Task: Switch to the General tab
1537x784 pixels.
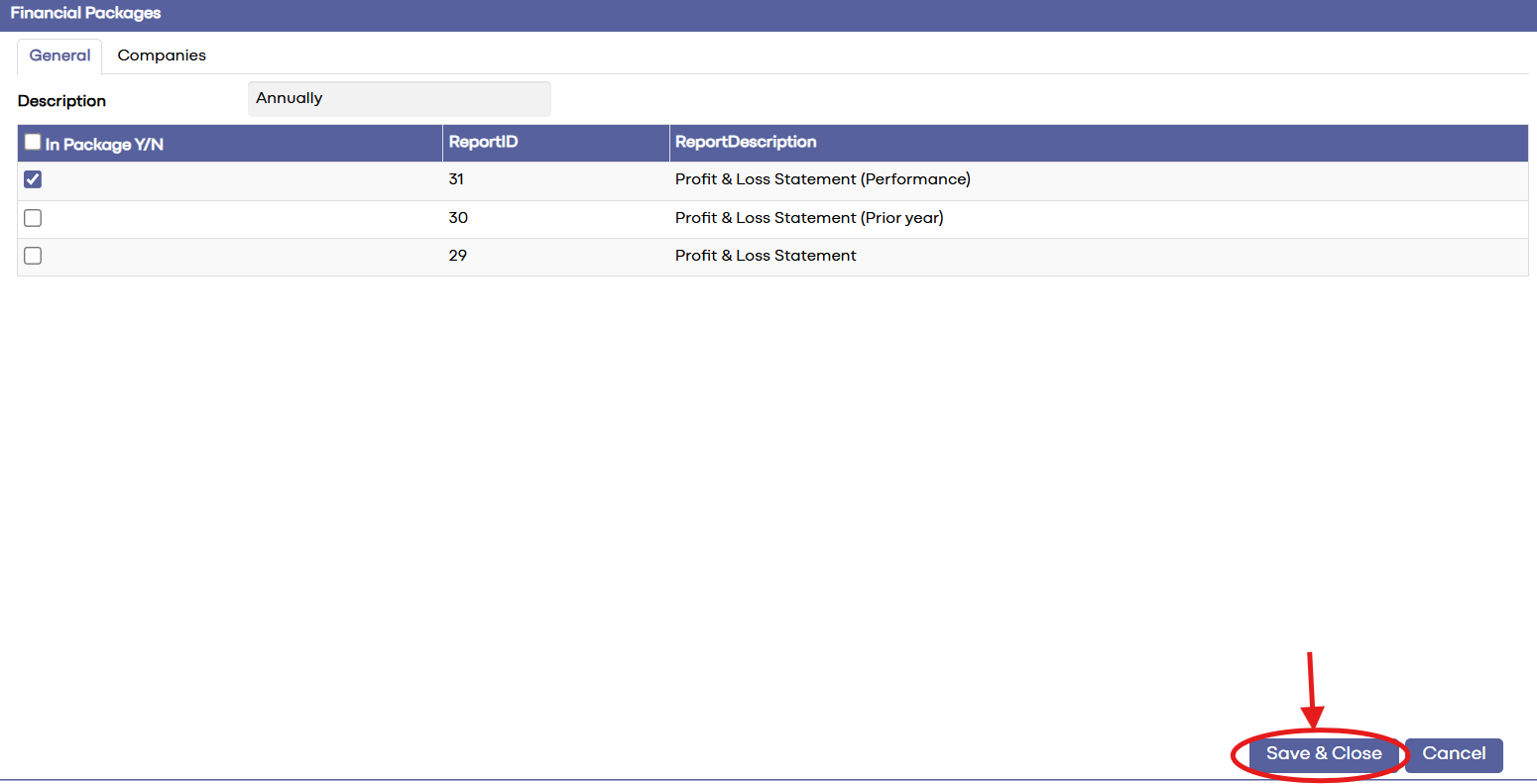Action: click(x=59, y=56)
